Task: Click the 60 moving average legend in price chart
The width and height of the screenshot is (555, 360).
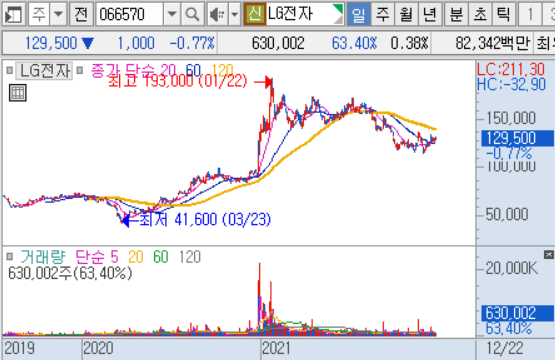Action: [x=194, y=70]
